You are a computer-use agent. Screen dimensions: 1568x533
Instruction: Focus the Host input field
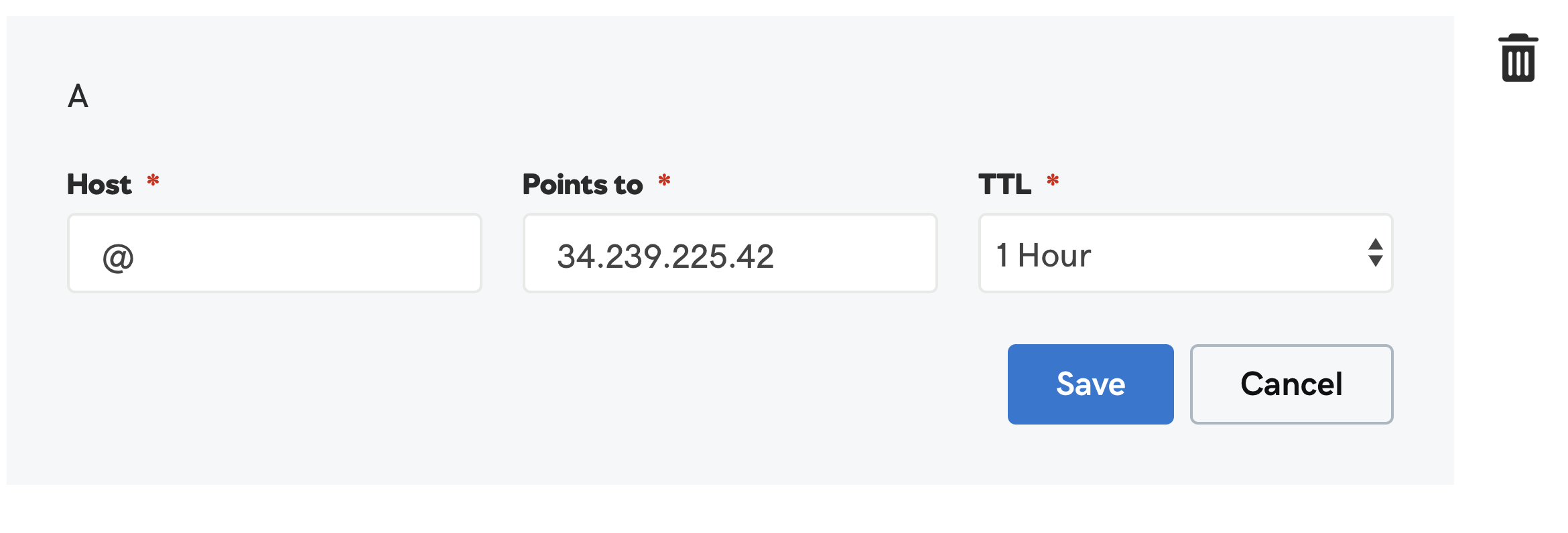click(274, 253)
